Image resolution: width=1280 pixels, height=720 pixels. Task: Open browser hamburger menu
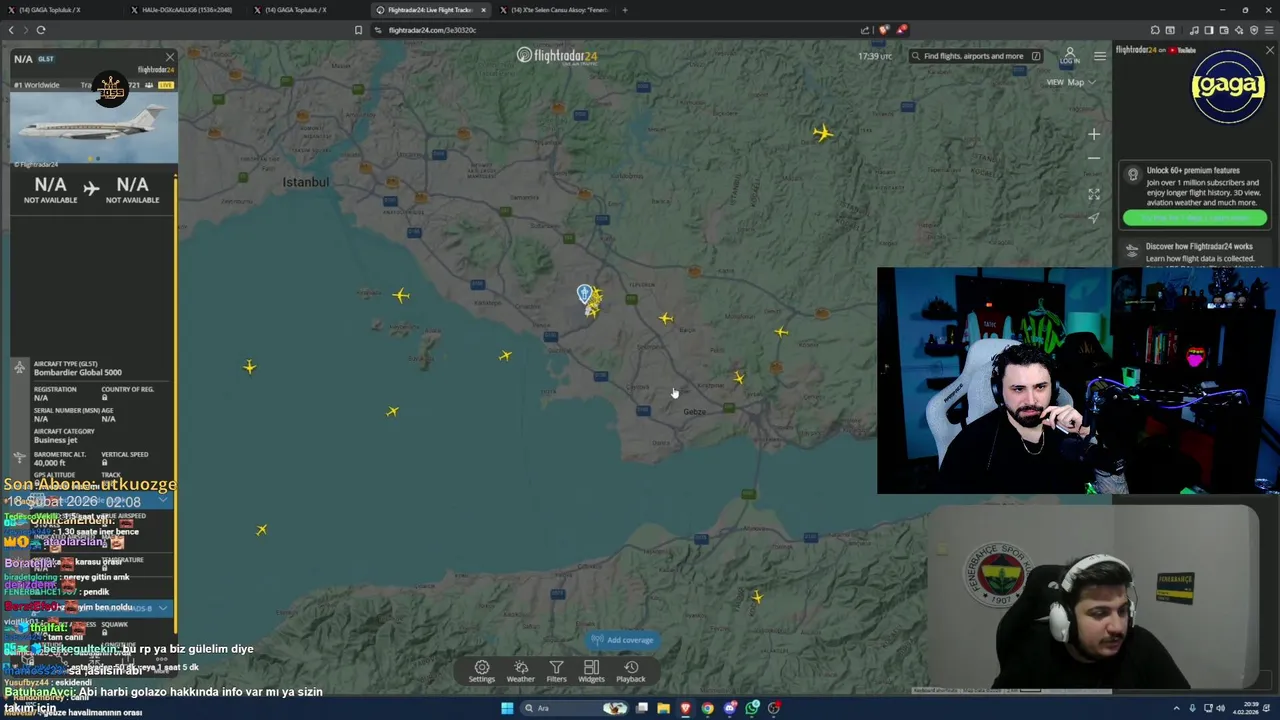click(1269, 30)
